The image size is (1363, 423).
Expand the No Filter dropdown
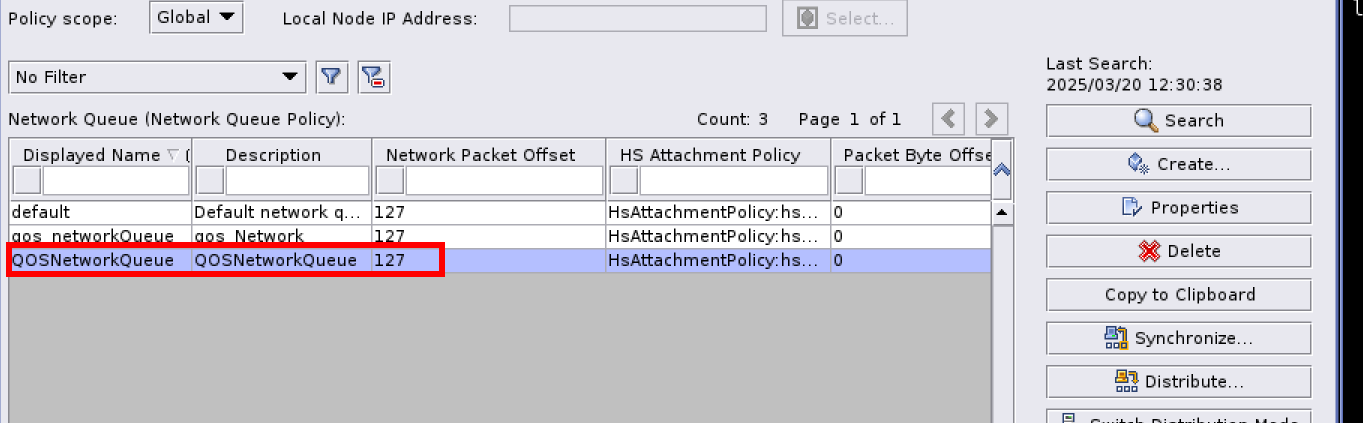[158, 77]
